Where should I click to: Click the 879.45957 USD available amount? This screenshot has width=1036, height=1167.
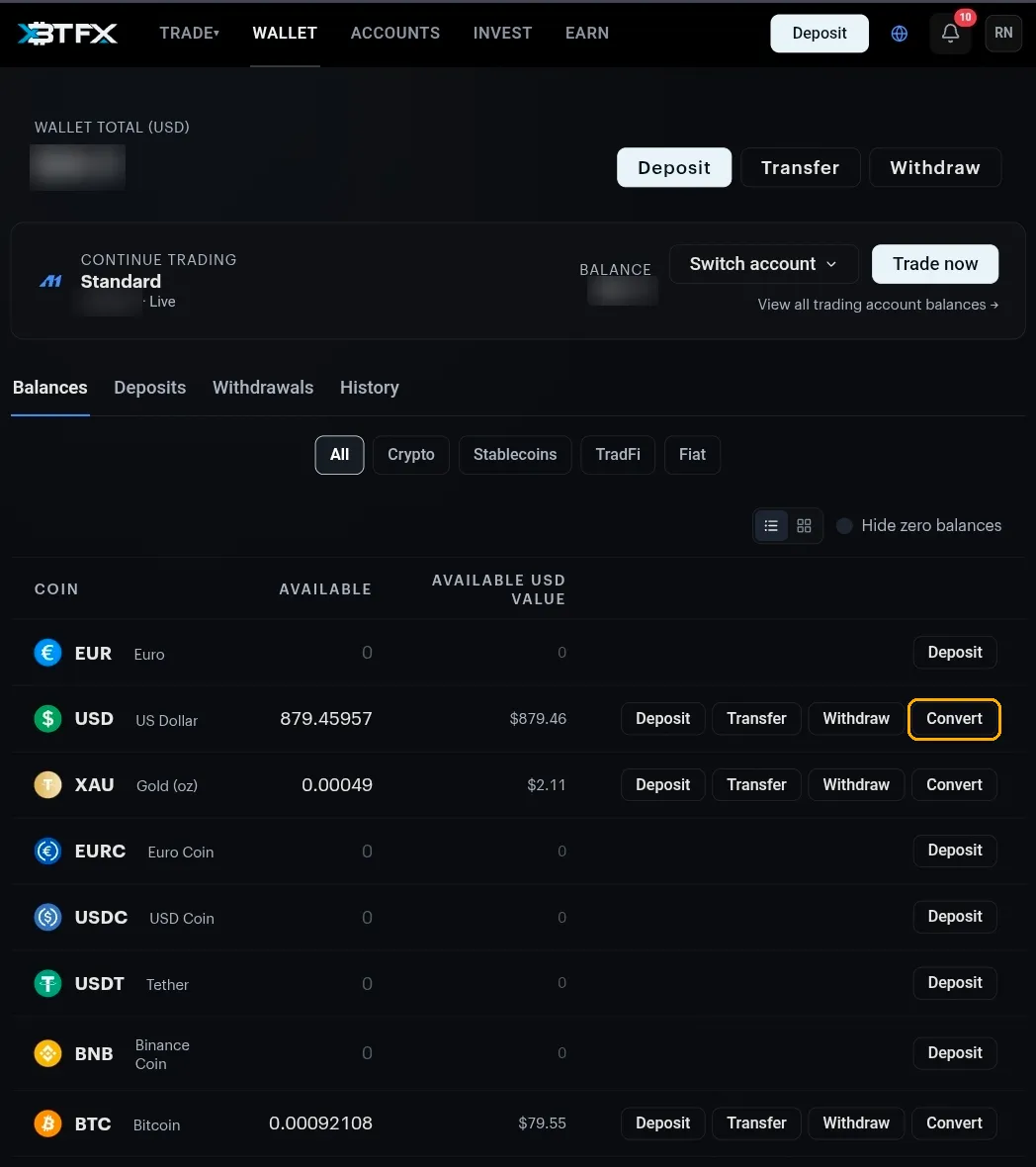(326, 719)
